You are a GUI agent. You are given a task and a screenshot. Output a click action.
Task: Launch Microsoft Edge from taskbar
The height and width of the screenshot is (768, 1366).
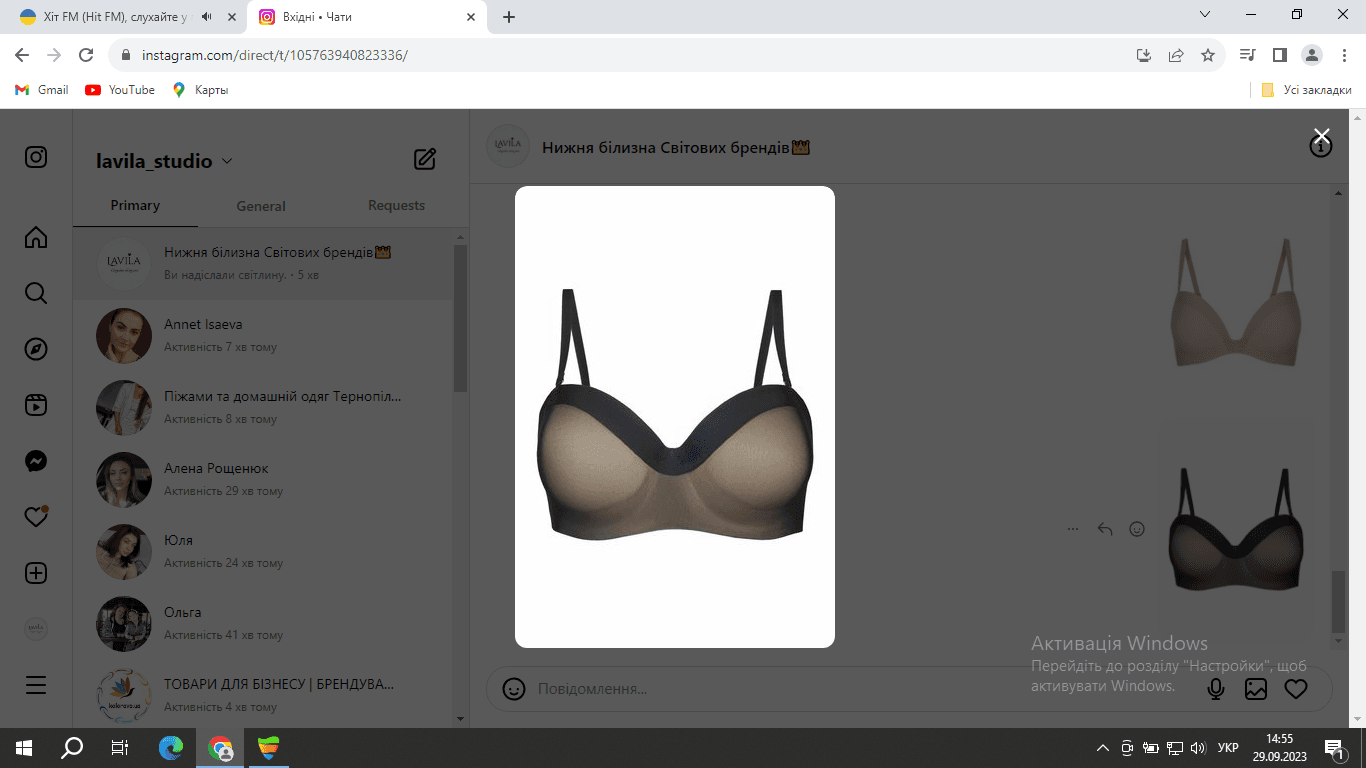point(172,747)
